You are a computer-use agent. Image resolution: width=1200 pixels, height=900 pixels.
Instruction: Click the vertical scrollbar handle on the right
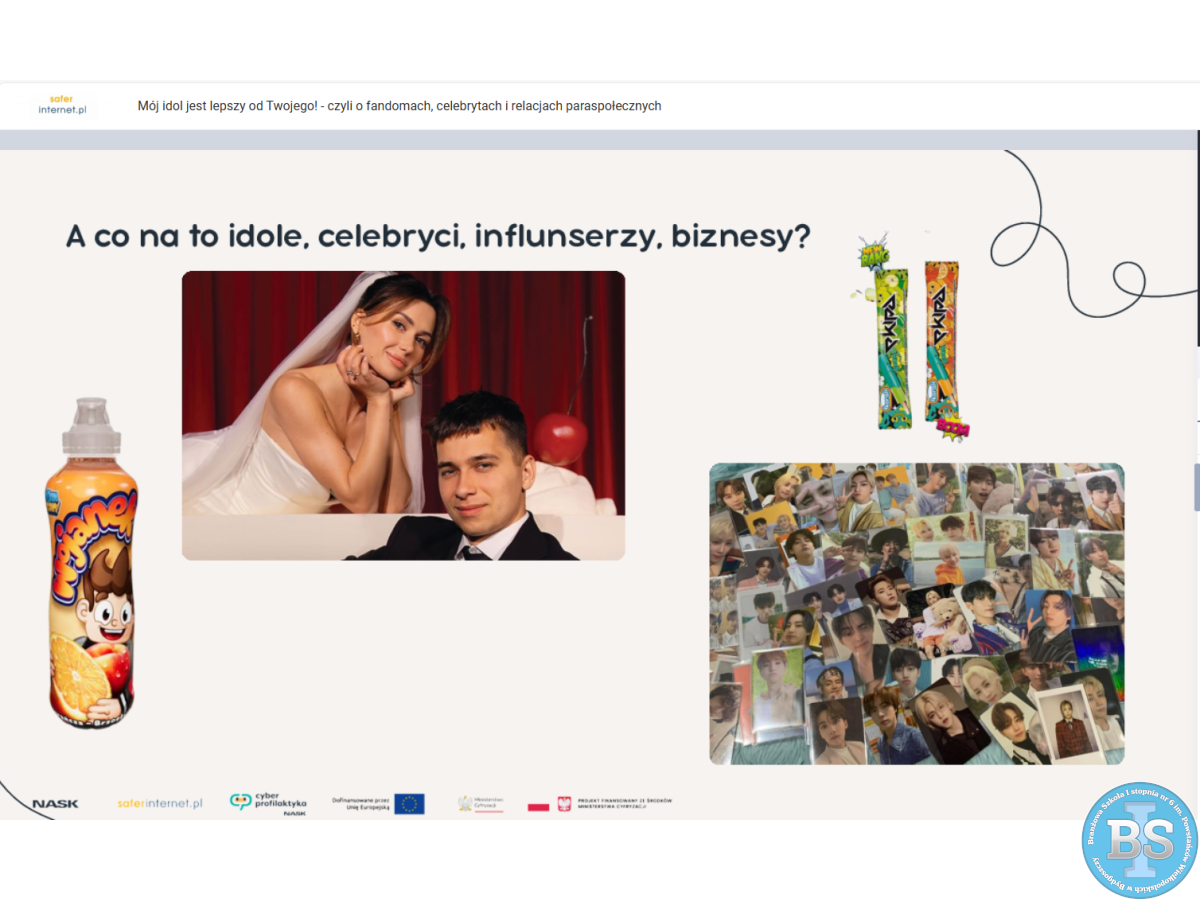point(1196,485)
